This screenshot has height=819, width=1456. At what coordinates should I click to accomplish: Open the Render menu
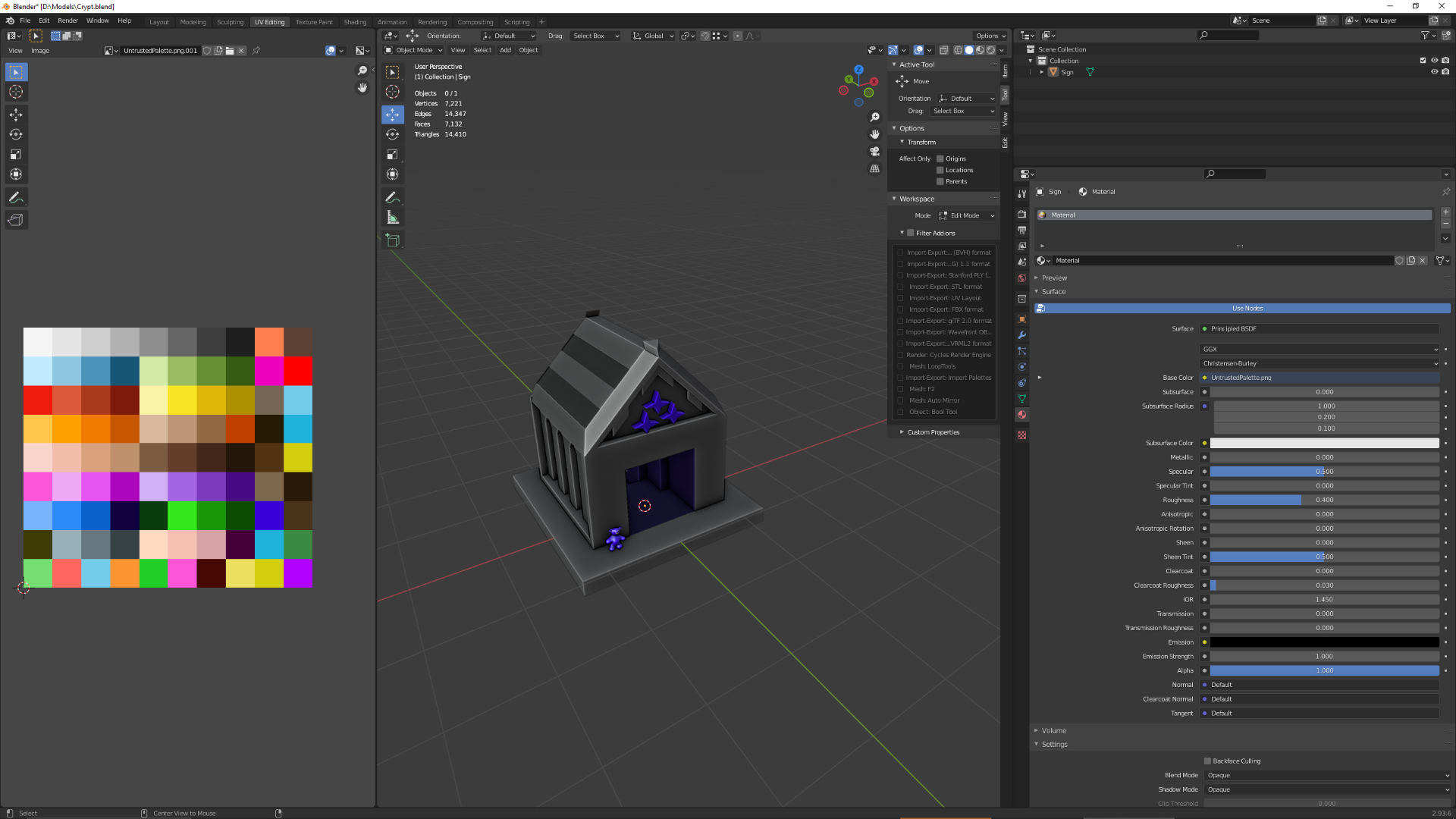click(67, 20)
